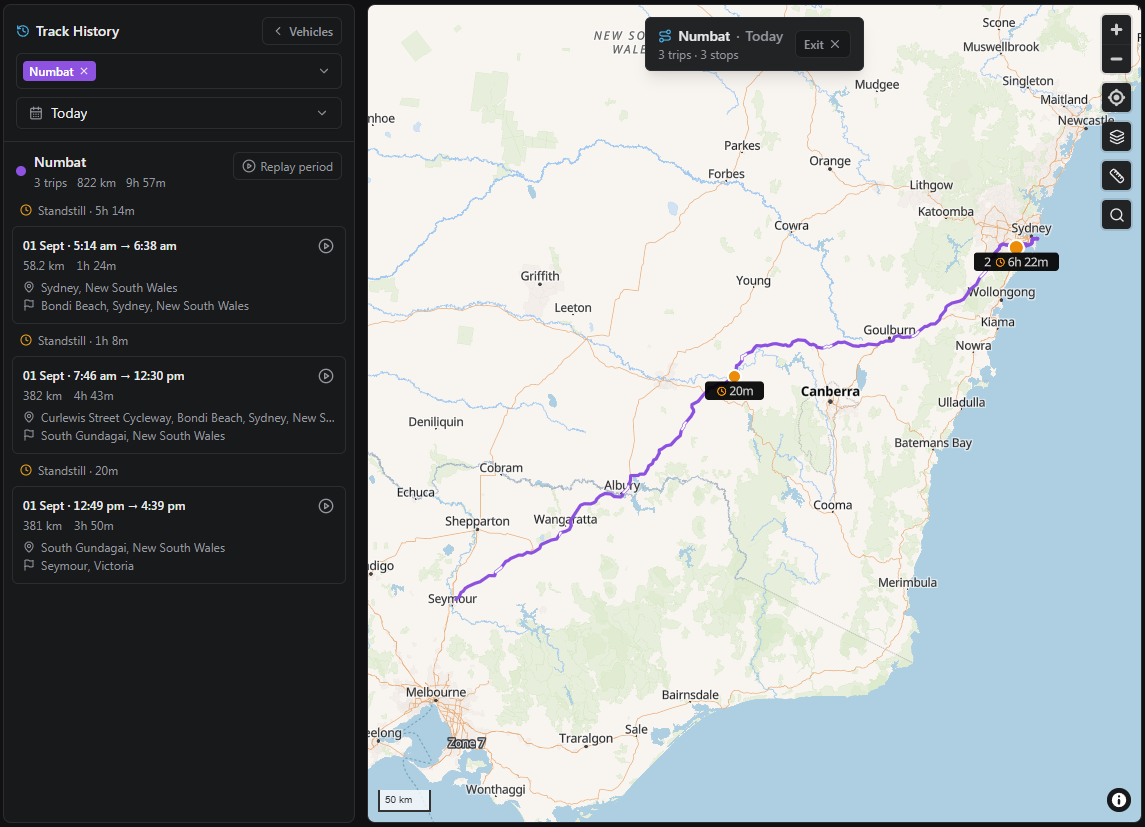Expand the vehicle selector dropdown
The image size is (1145, 827).
coord(323,72)
